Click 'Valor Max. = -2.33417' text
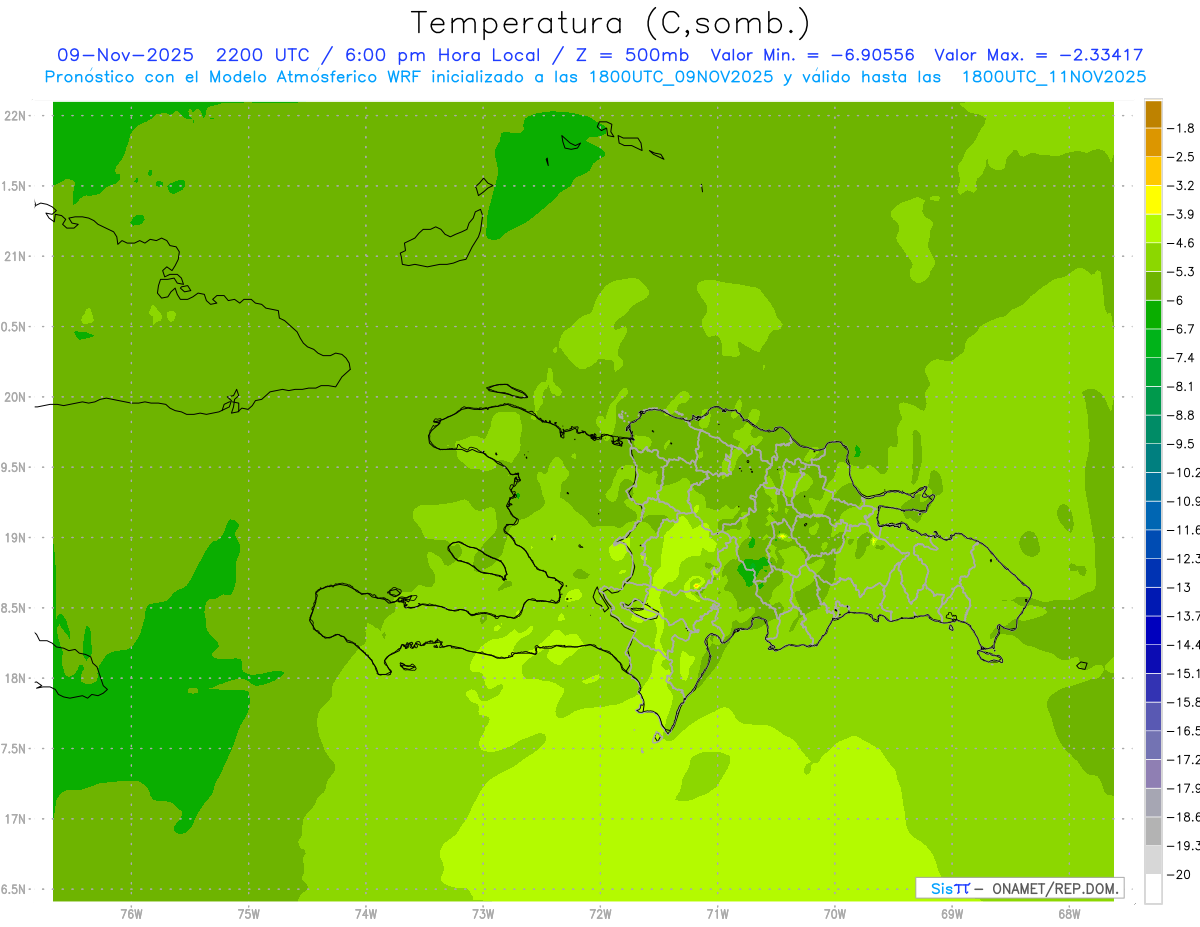This screenshot has width=1200, height=927. point(1038,56)
